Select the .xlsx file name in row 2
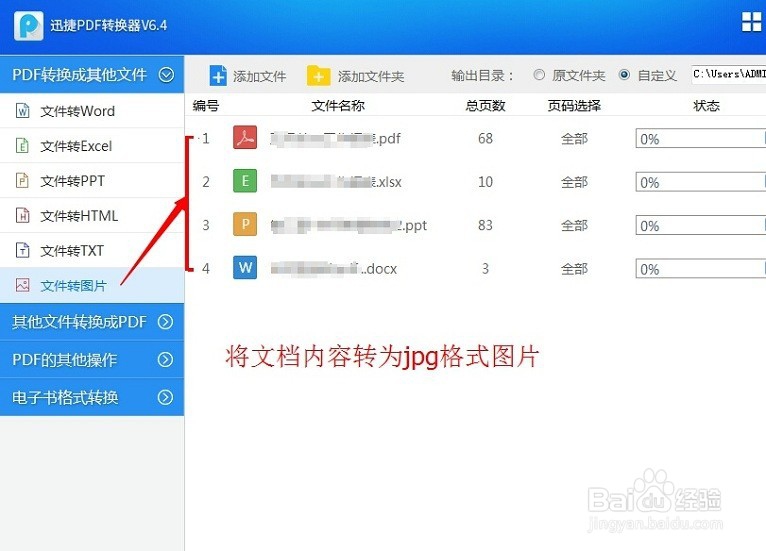Viewport: 766px width, 551px height. click(x=336, y=182)
